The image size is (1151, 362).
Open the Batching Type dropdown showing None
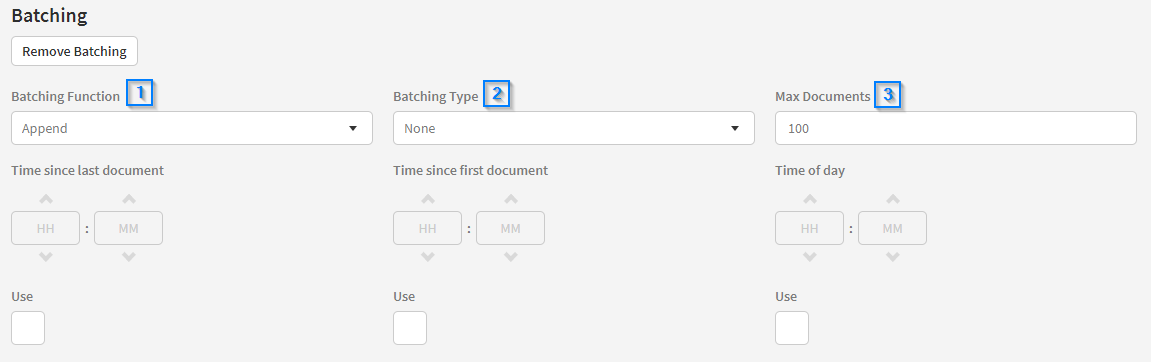[x=573, y=128]
